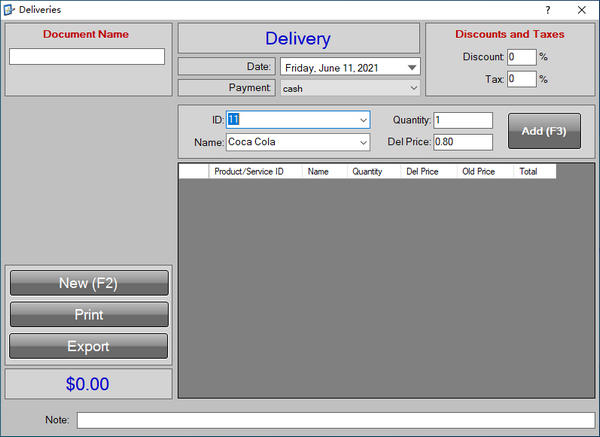Click the New (F2) button
The height and width of the screenshot is (437, 600).
coord(89,283)
